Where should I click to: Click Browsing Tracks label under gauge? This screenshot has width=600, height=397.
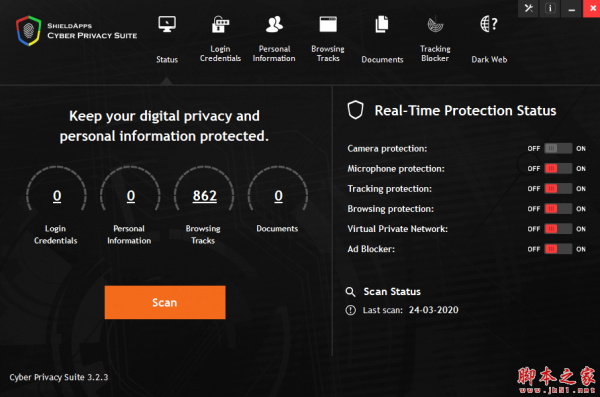203,235
